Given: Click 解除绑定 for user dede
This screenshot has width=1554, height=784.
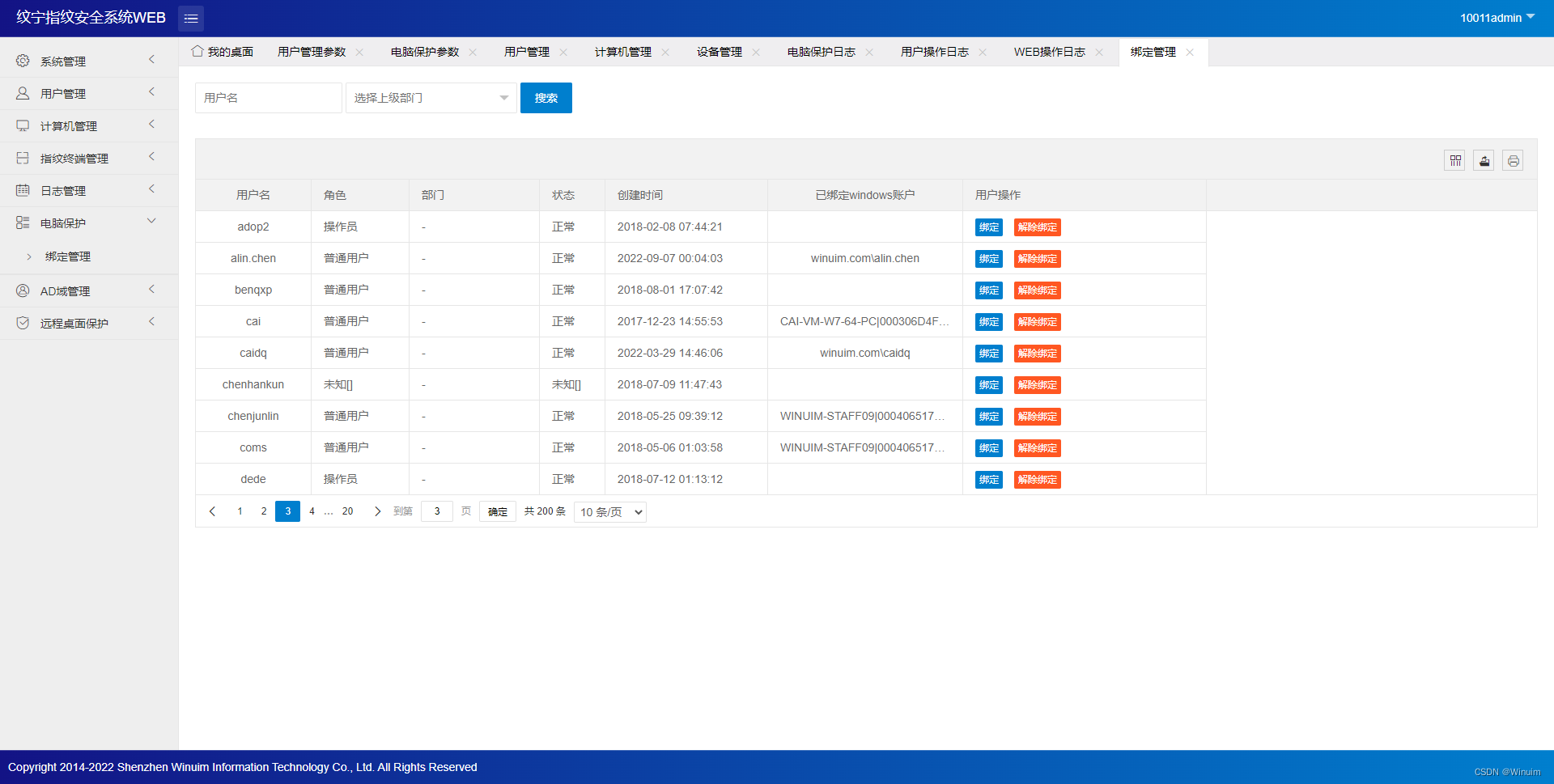Looking at the screenshot, I should click(1038, 480).
